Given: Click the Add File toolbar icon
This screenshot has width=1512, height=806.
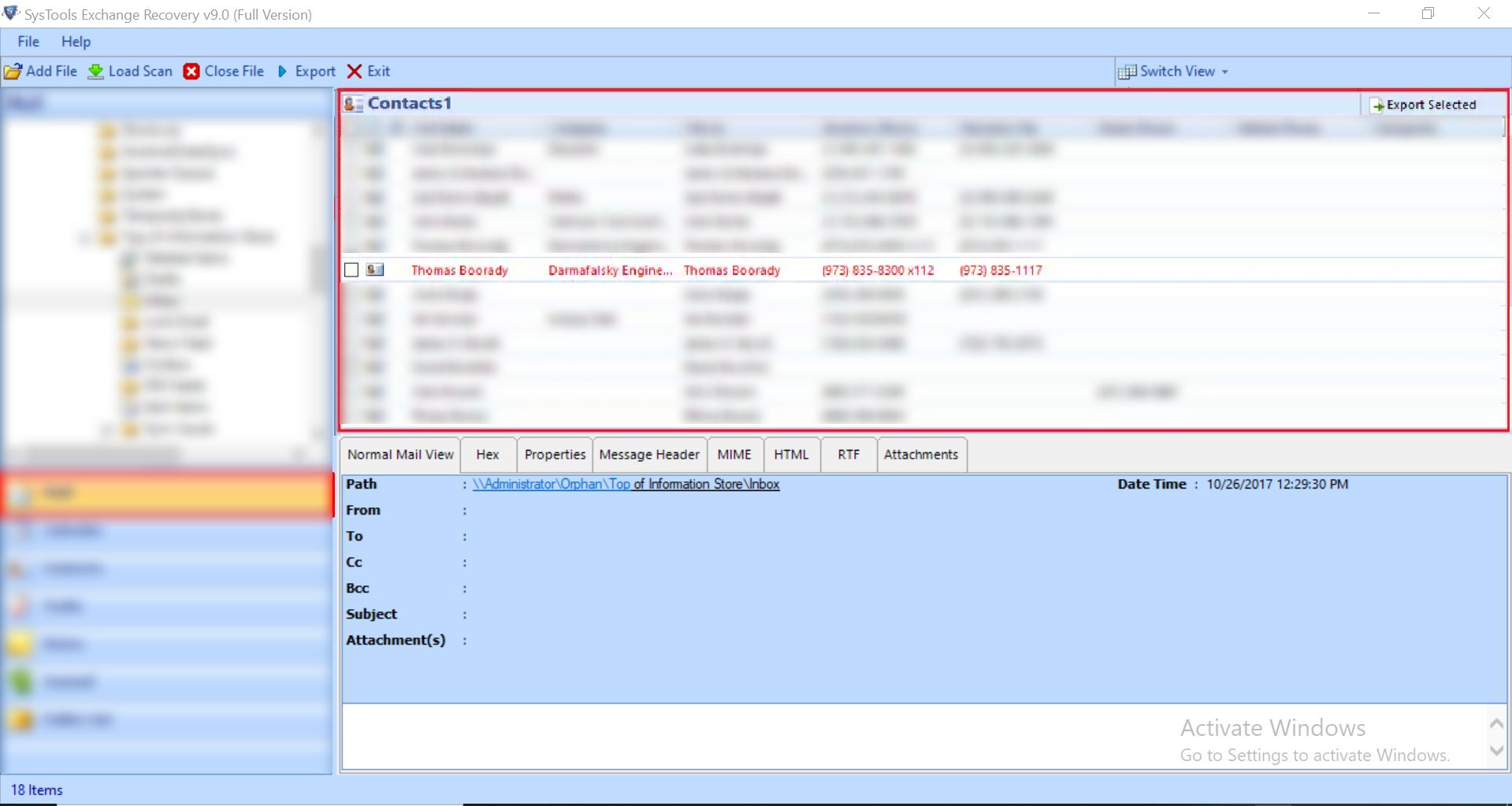Looking at the screenshot, I should coord(13,71).
